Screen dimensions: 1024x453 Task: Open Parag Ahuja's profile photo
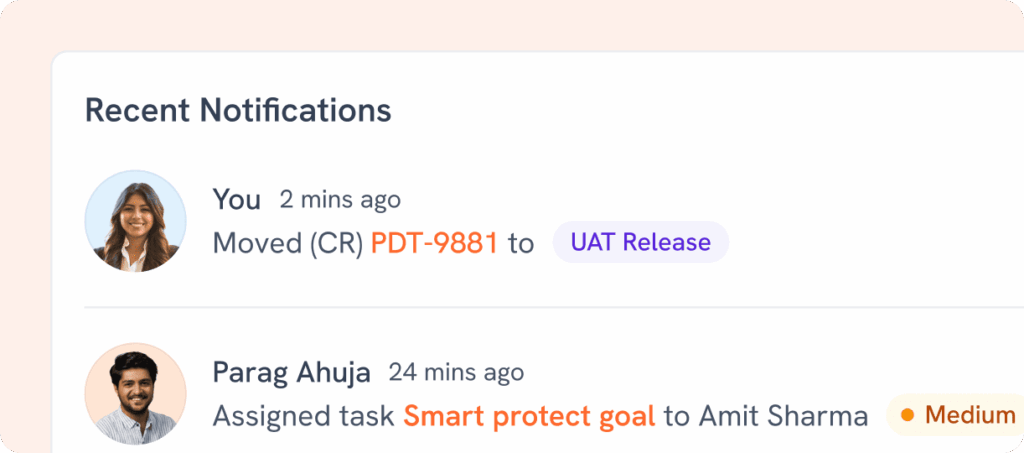pyautogui.click(x=135, y=394)
